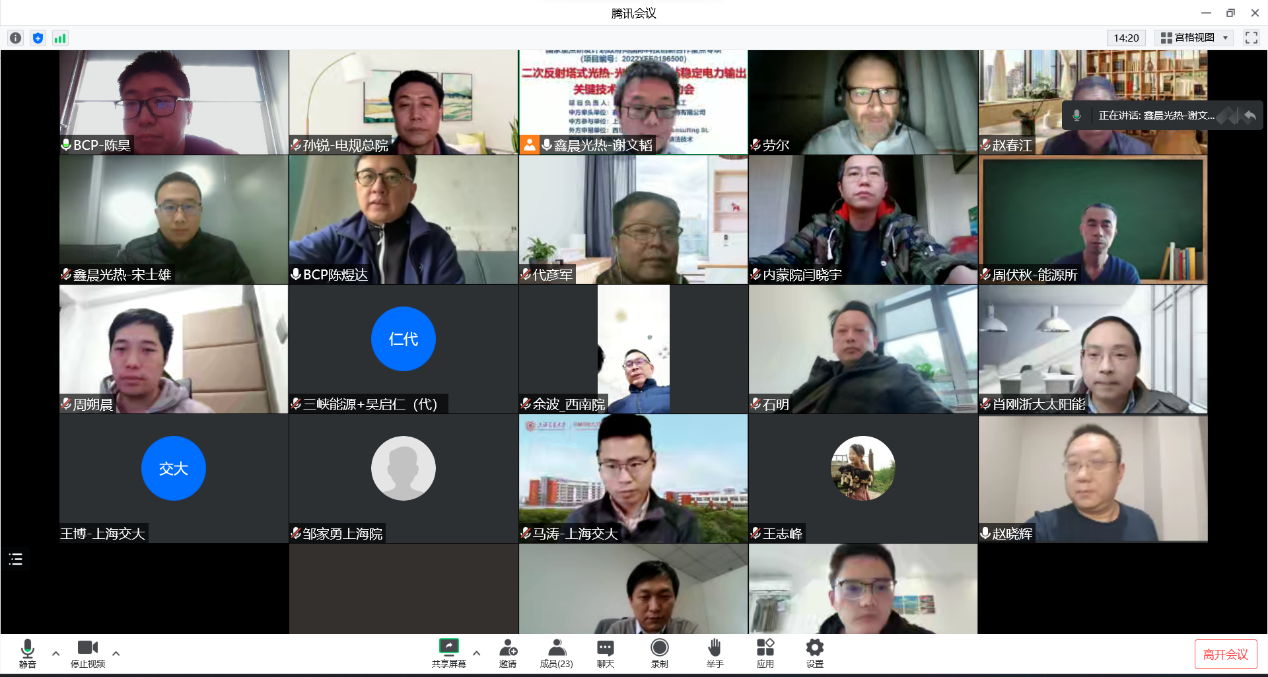Start screen sharing via 共享屏幕
Image resolution: width=1268 pixels, height=677 pixels.
[449, 654]
